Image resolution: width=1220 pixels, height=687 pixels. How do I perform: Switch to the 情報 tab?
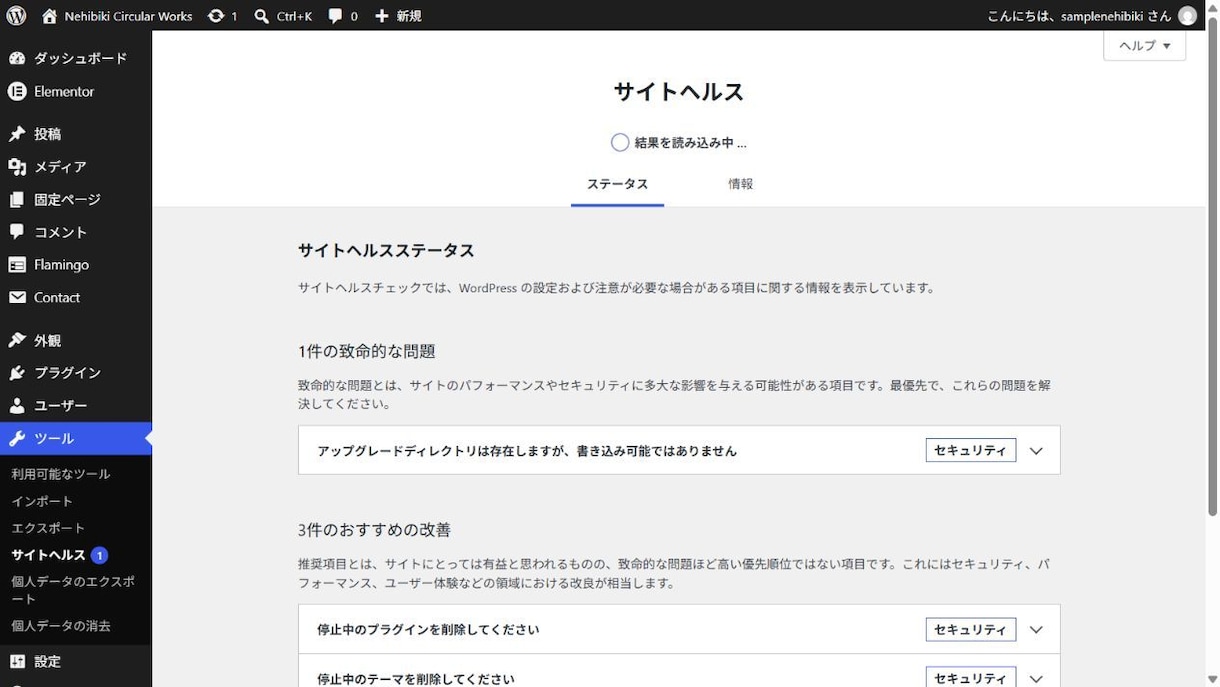tap(741, 184)
